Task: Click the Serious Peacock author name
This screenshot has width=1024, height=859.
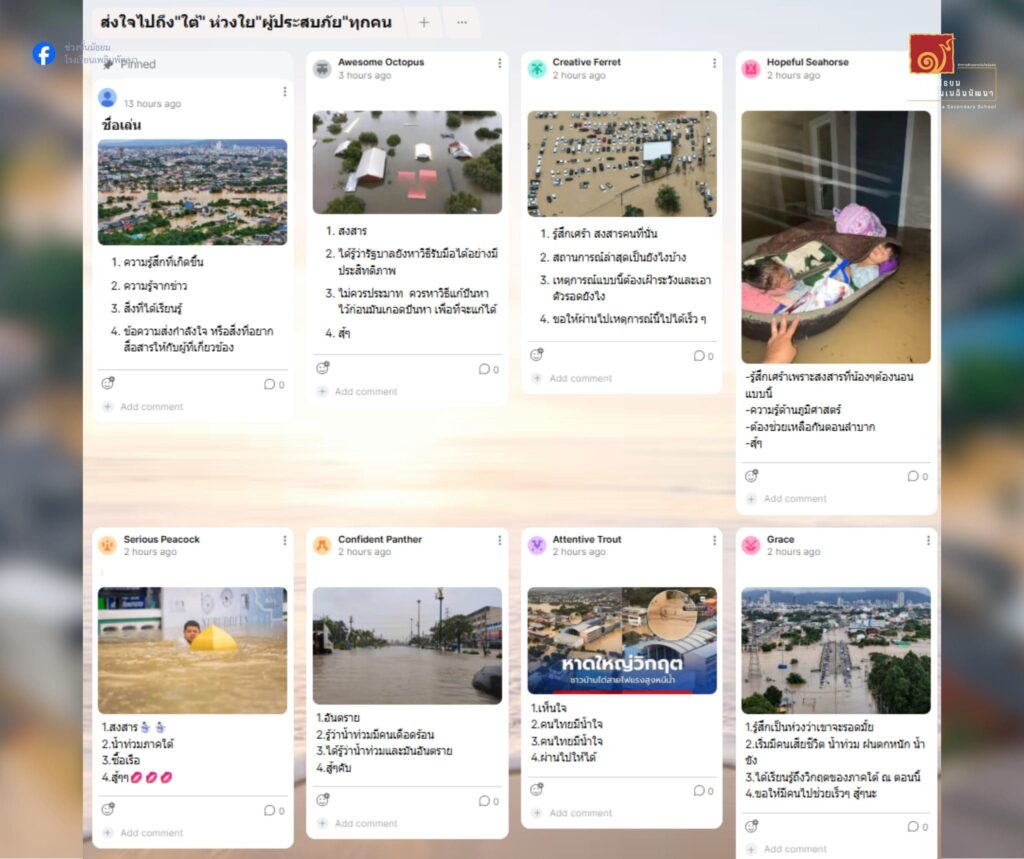Action: 162,539
